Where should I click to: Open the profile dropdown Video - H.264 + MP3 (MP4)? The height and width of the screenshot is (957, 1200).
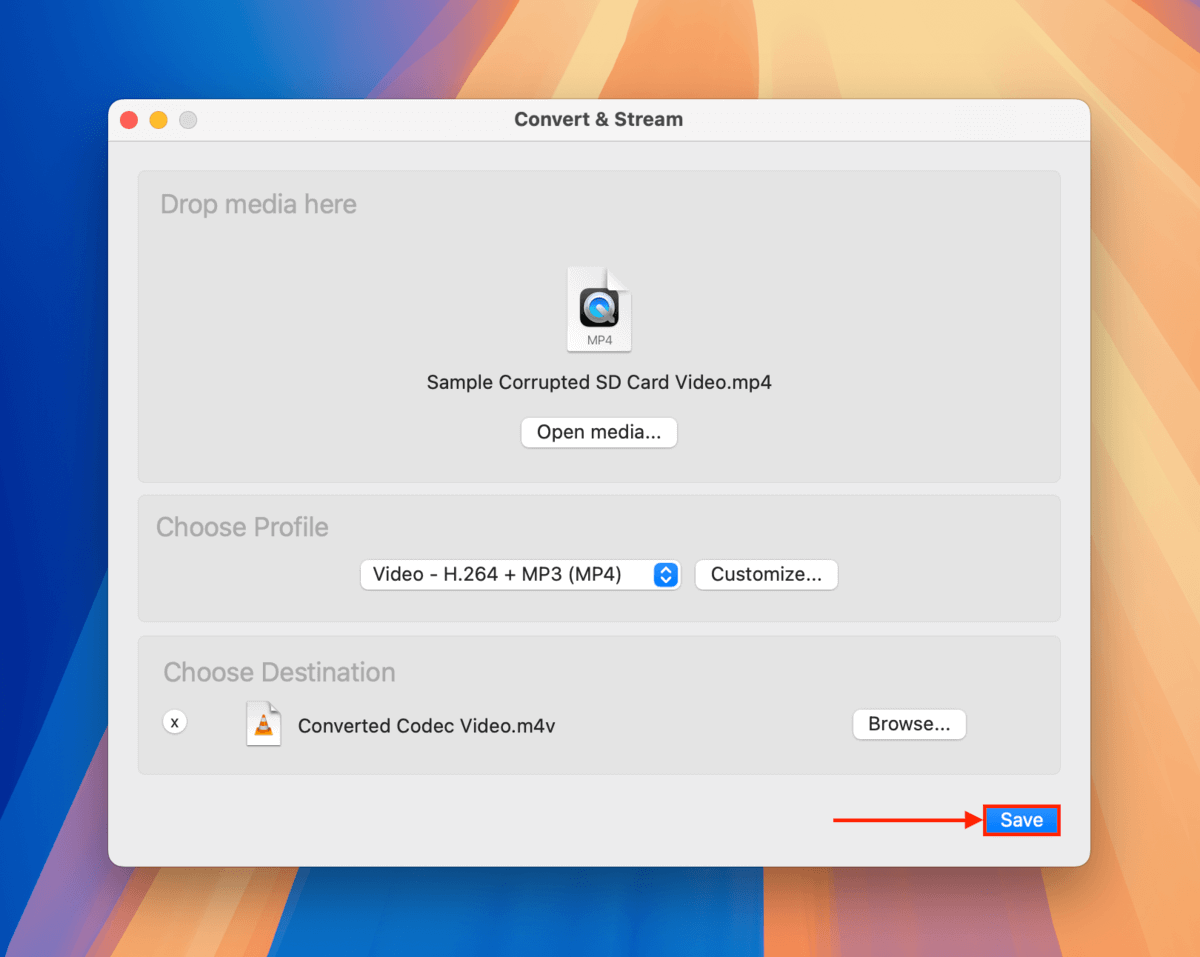[520, 574]
